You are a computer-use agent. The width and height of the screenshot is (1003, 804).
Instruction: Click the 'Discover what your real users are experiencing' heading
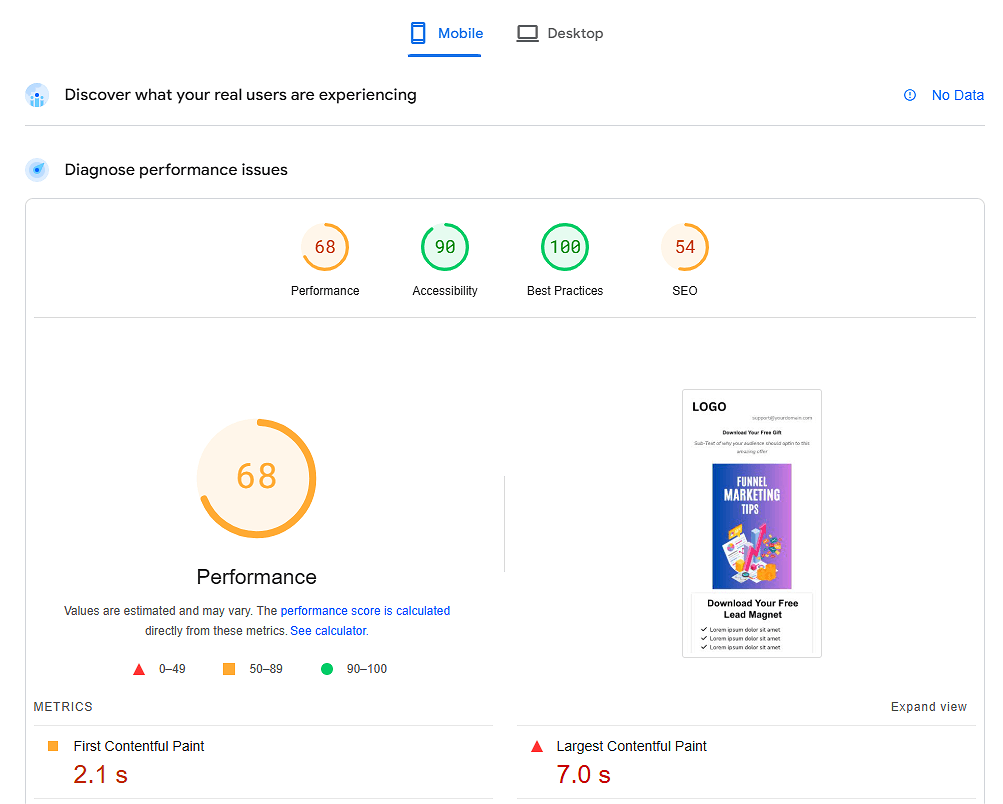tap(241, 95)
